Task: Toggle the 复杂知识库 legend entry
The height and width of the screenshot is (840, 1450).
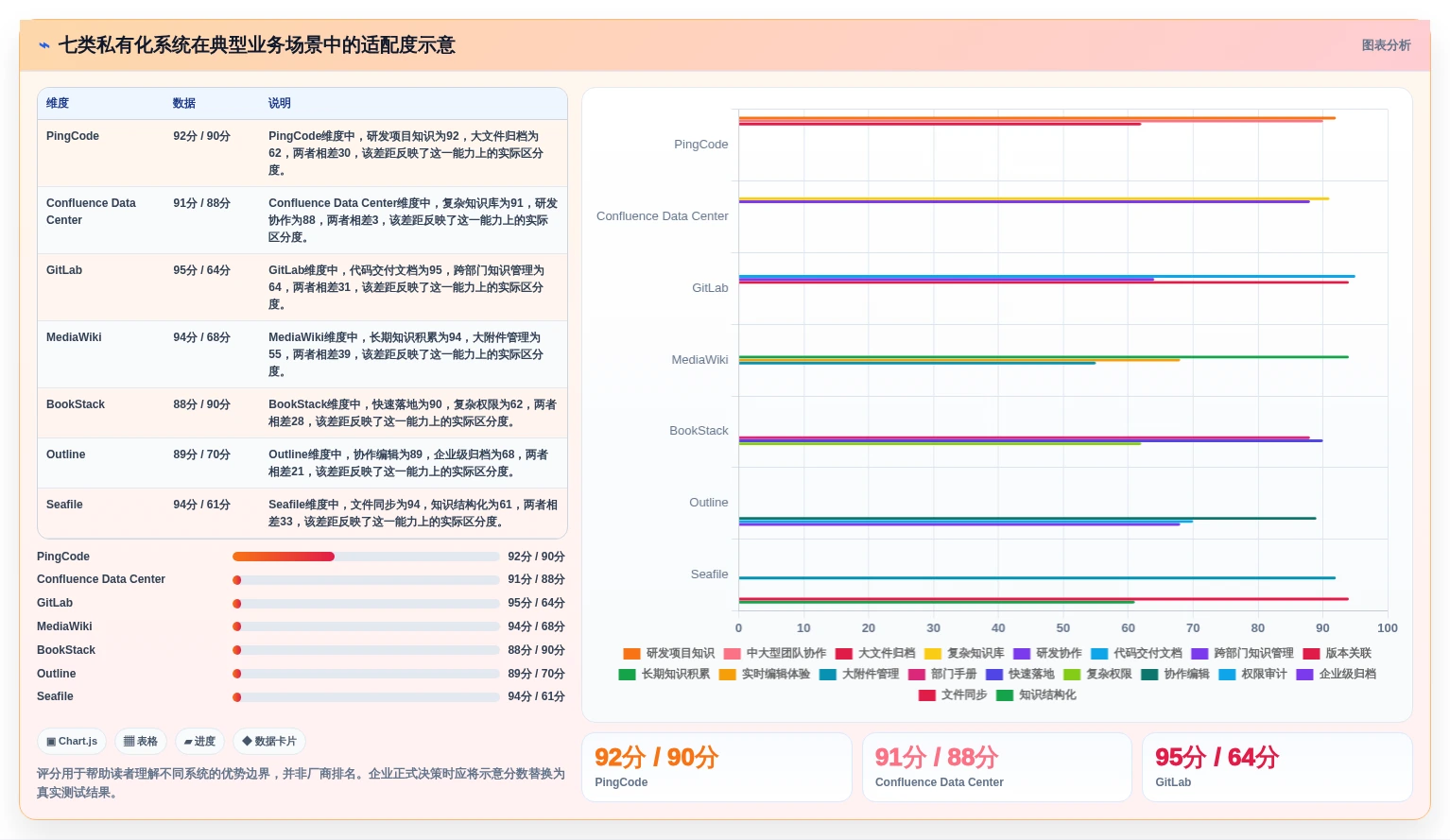Action: pos(964,653)
